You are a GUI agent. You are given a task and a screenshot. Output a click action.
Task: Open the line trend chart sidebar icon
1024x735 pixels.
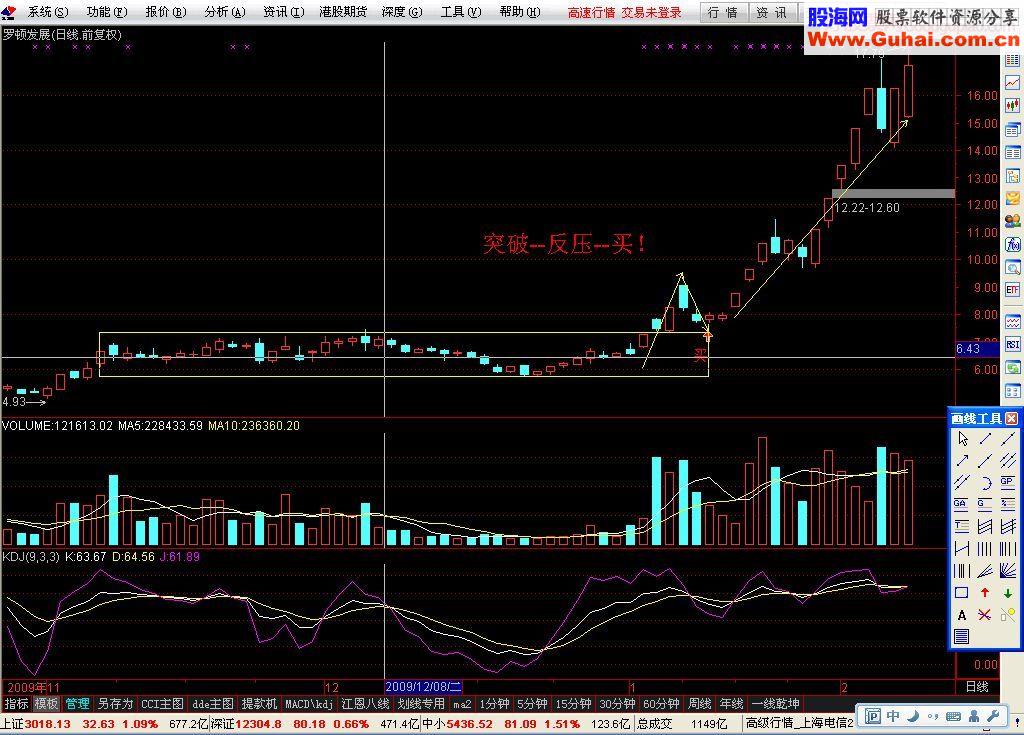1012,82
